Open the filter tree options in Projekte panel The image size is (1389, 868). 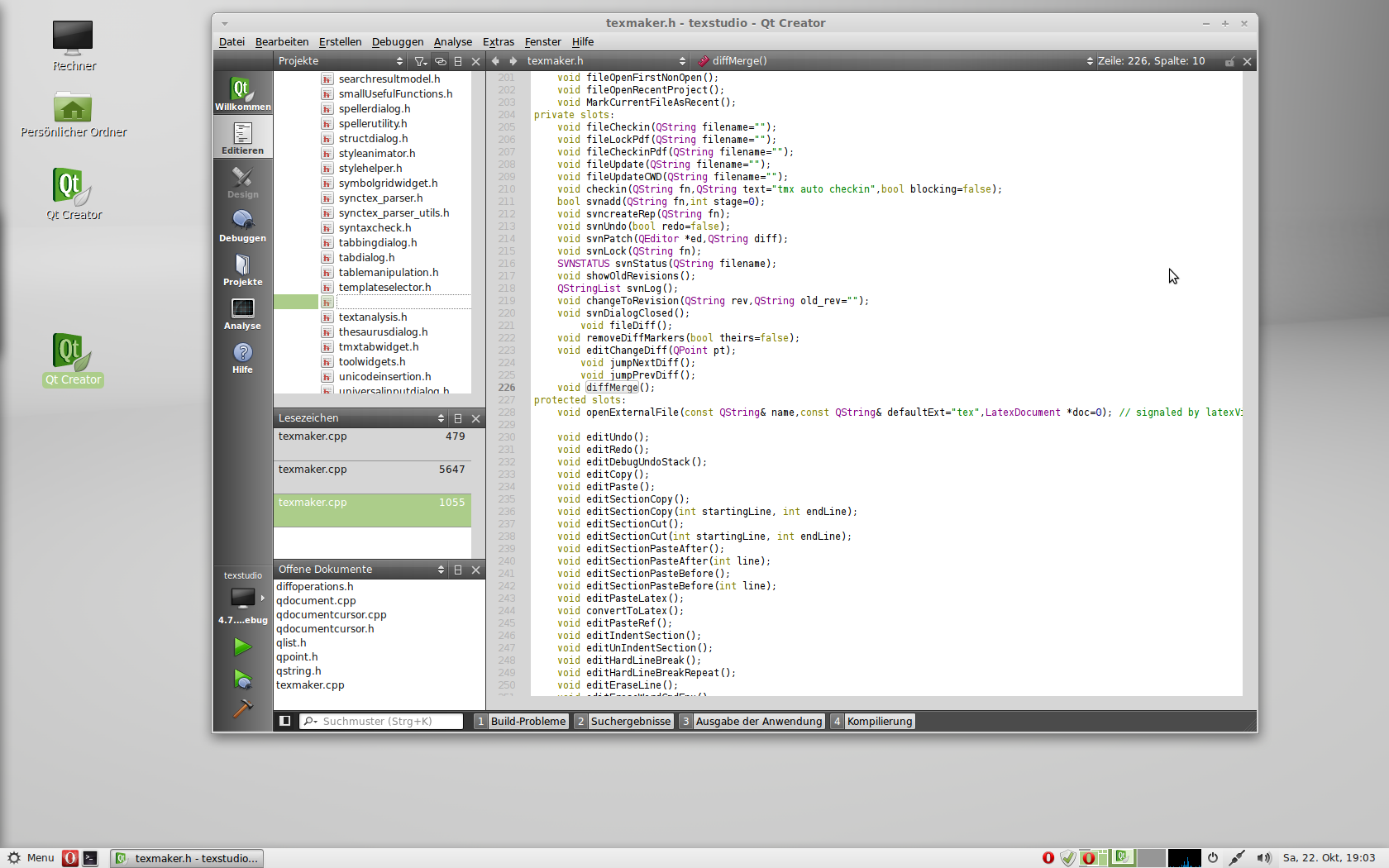click(x=420, y=61)
